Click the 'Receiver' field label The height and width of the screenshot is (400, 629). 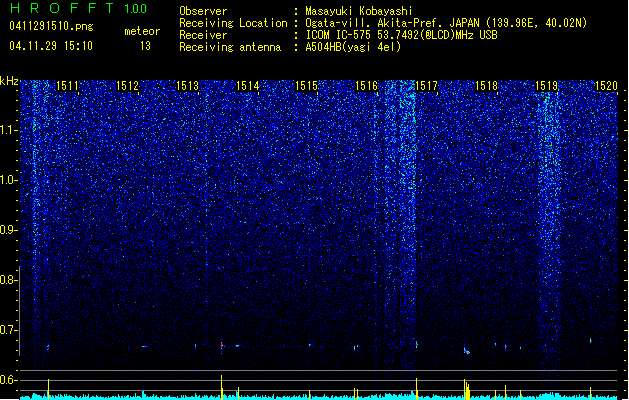click(203, 35)
